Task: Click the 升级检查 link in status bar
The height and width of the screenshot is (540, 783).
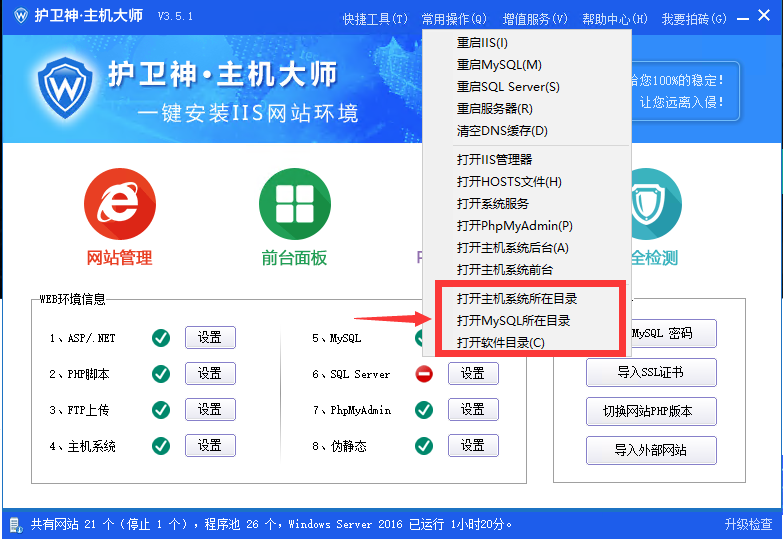Action: pyautogui.click(x=748, y=524)
